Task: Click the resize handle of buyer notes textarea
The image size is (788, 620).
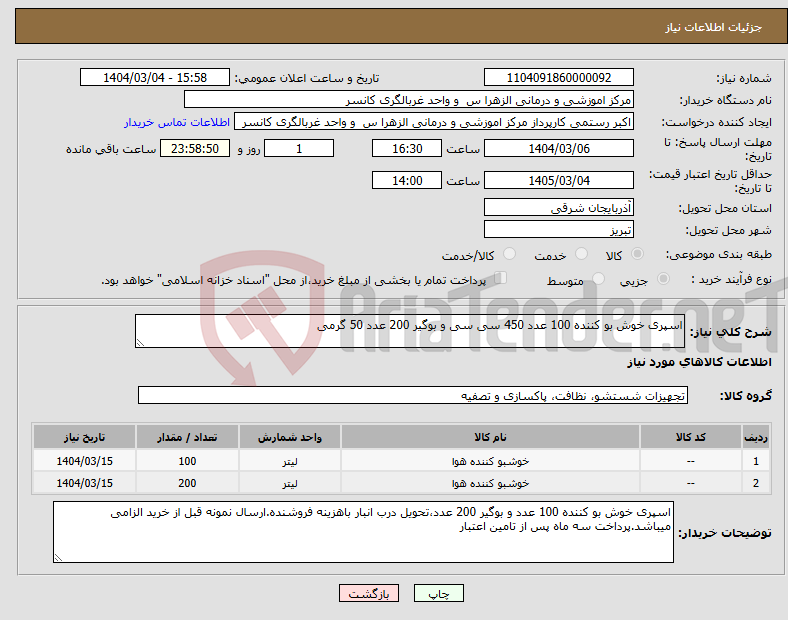Action: tap(58, 558)
